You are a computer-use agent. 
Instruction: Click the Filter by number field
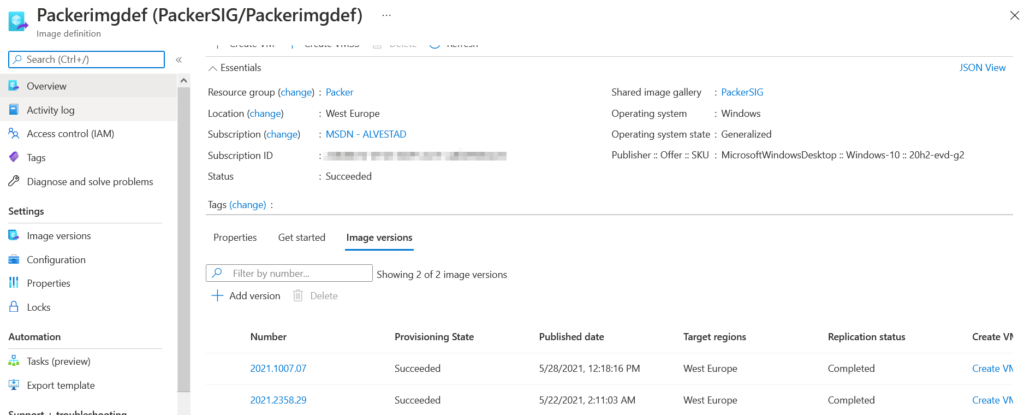[297, 273]
